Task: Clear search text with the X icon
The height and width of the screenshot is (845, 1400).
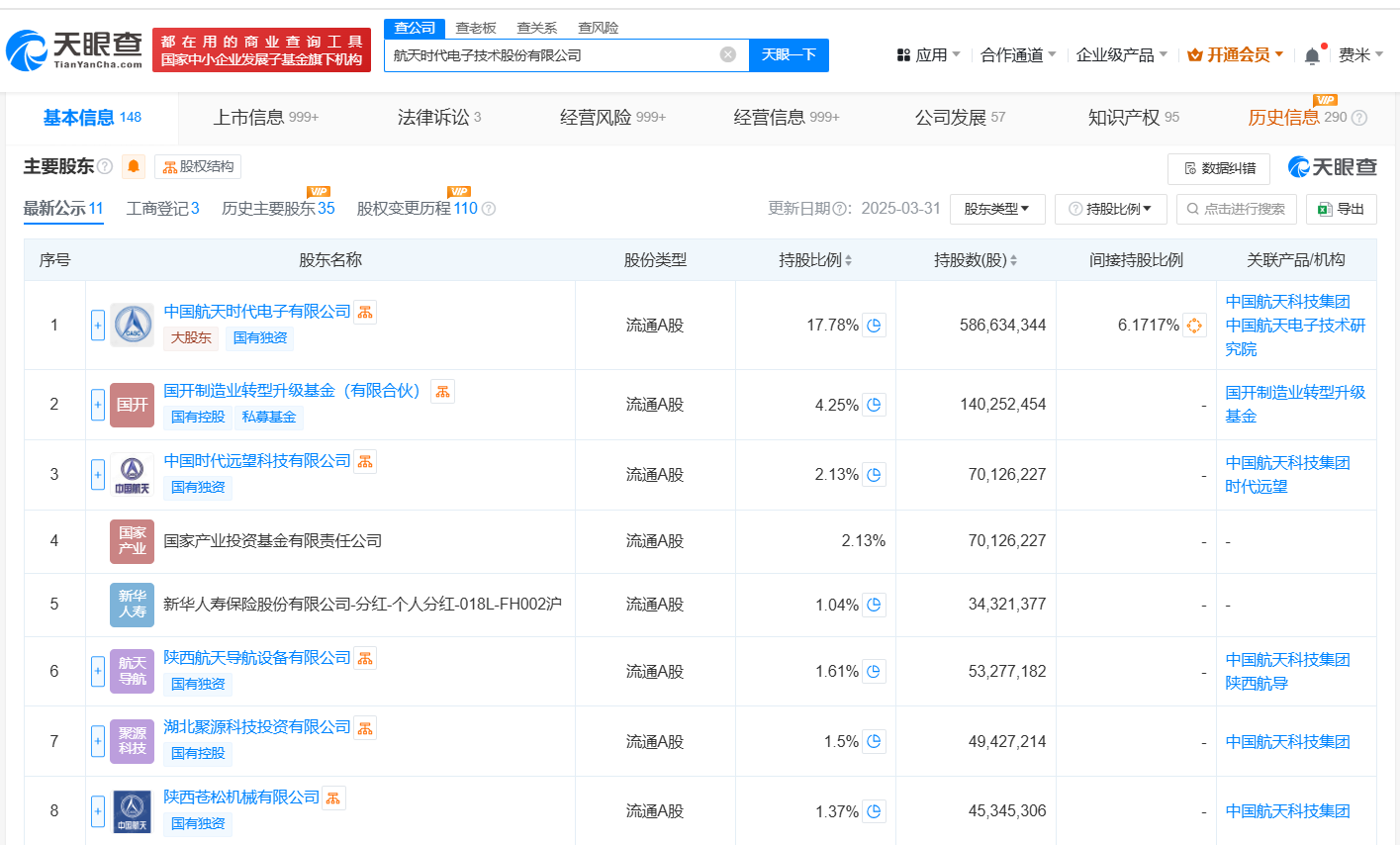Action: pyautogui.click(x=728, y=54)
